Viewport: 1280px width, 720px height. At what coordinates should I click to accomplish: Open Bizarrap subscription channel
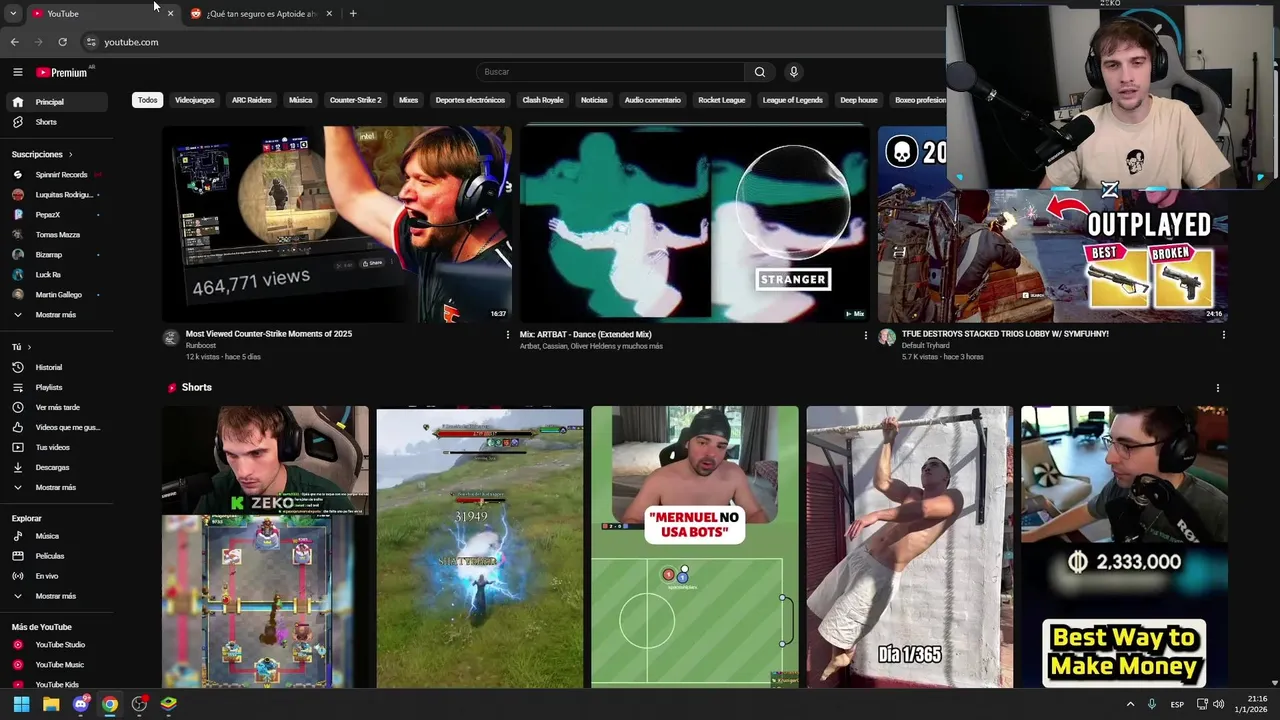48,255
